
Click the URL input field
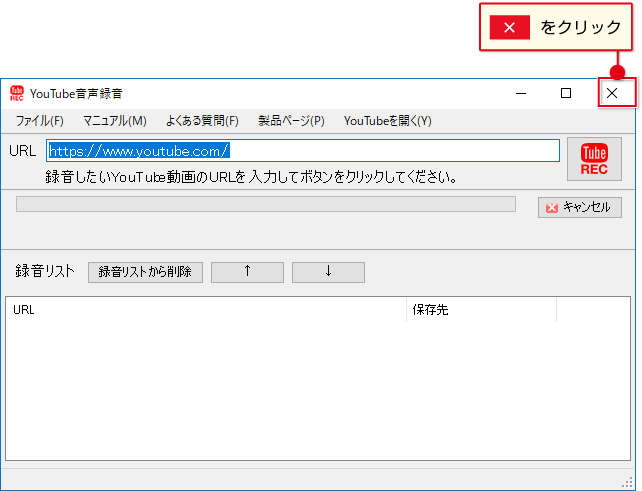(x=303, y=151)
